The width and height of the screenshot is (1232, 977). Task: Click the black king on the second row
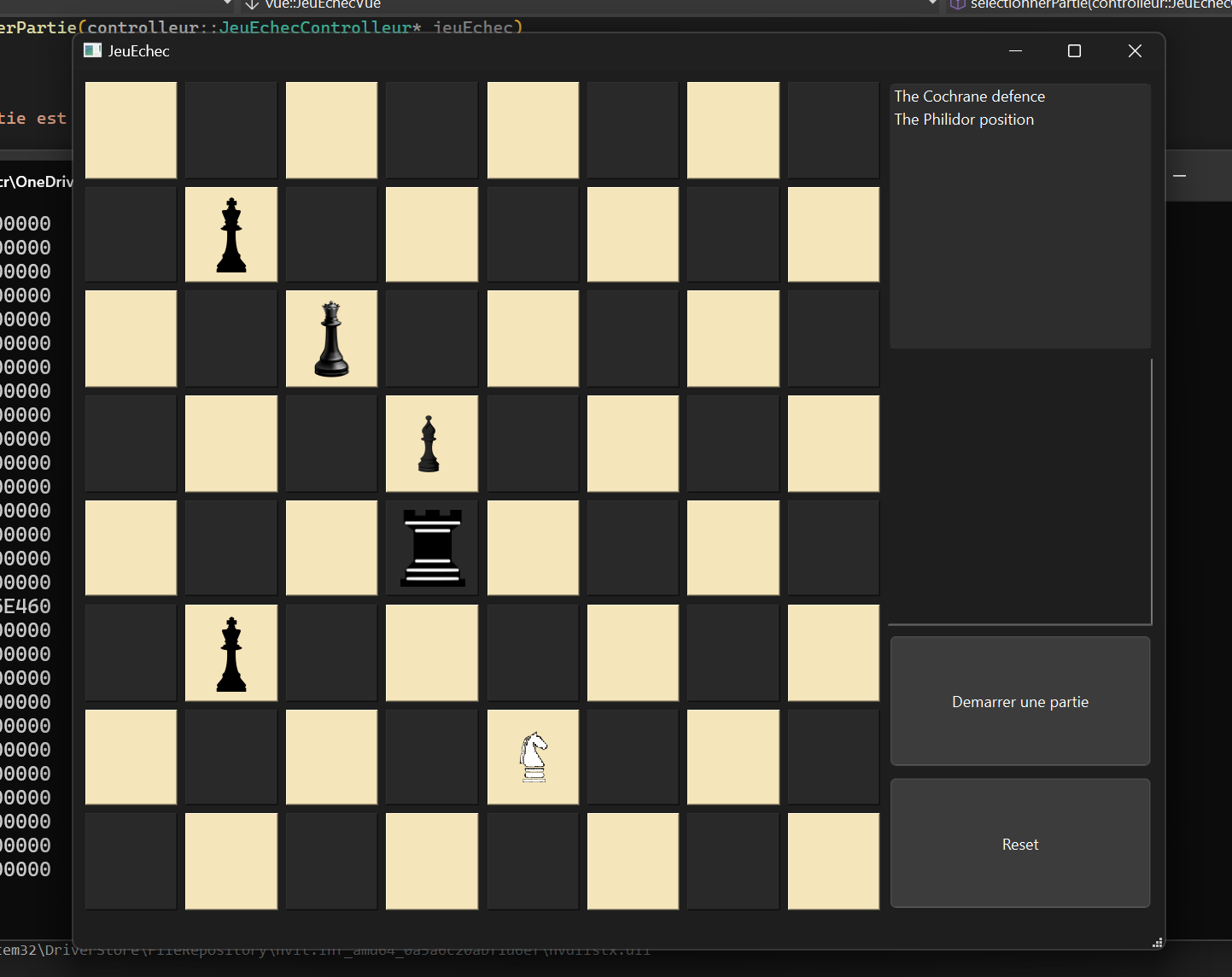(231, 234)
